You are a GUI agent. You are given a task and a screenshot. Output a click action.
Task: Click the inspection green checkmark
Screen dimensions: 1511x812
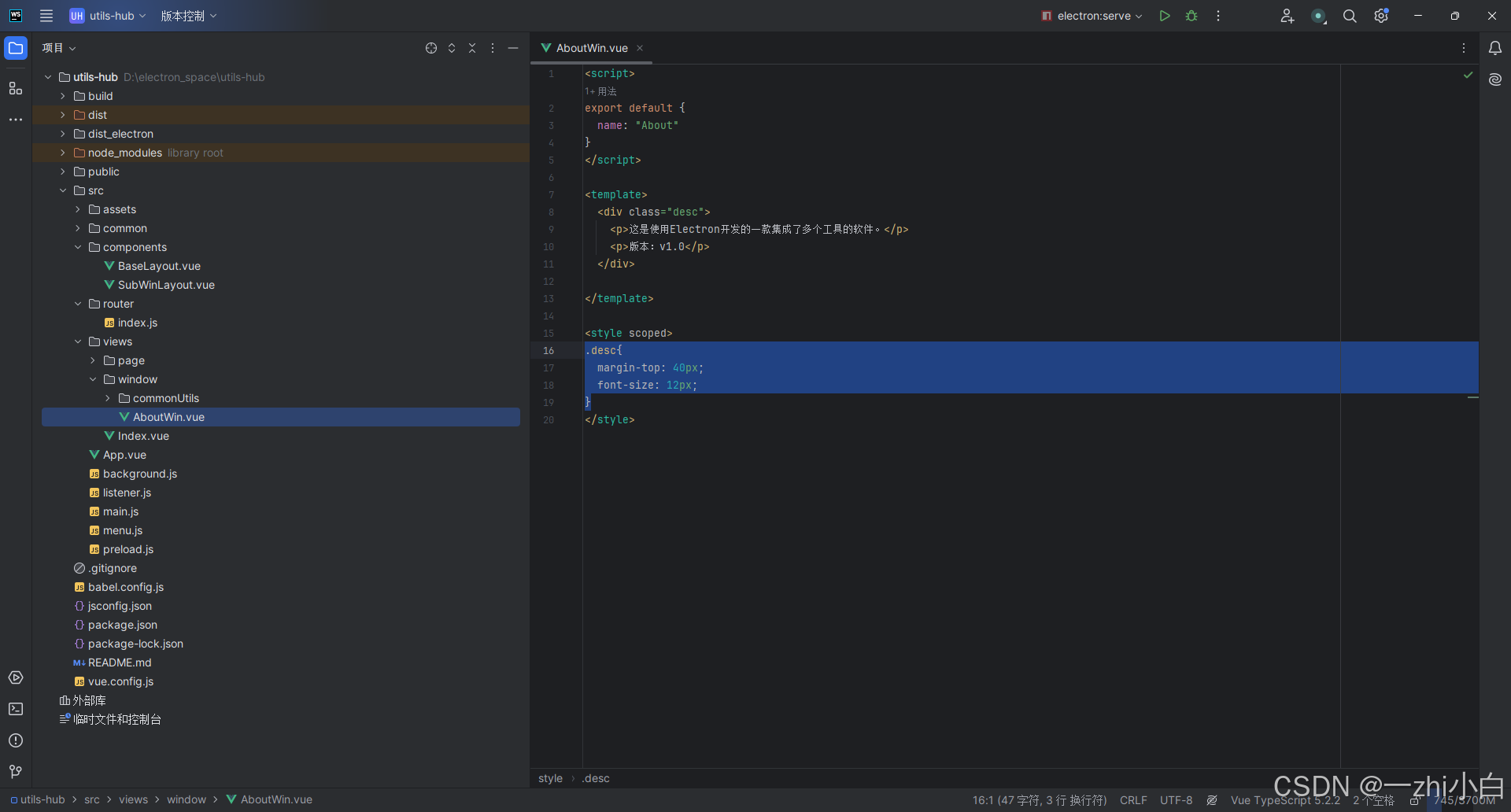[1468, 75]
